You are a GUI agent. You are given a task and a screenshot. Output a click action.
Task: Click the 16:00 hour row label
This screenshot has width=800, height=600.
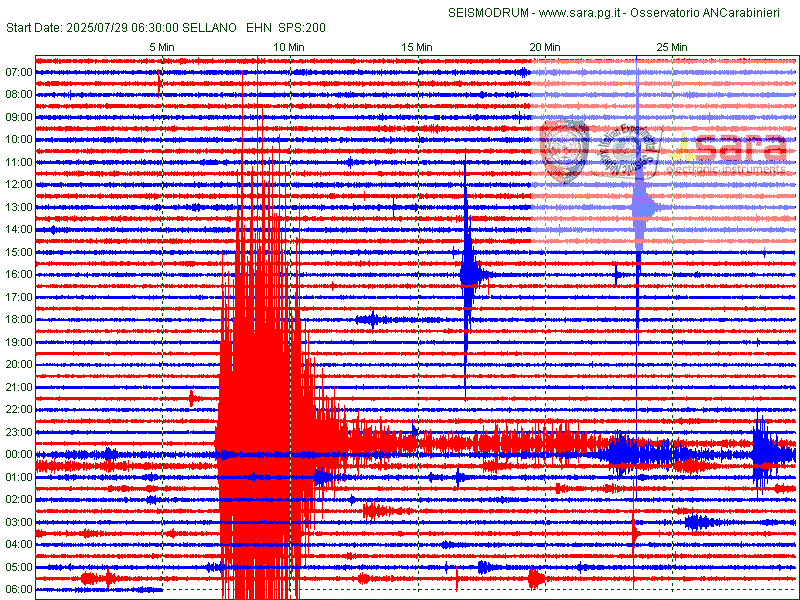pyautogui.click(x=19, y=275)
